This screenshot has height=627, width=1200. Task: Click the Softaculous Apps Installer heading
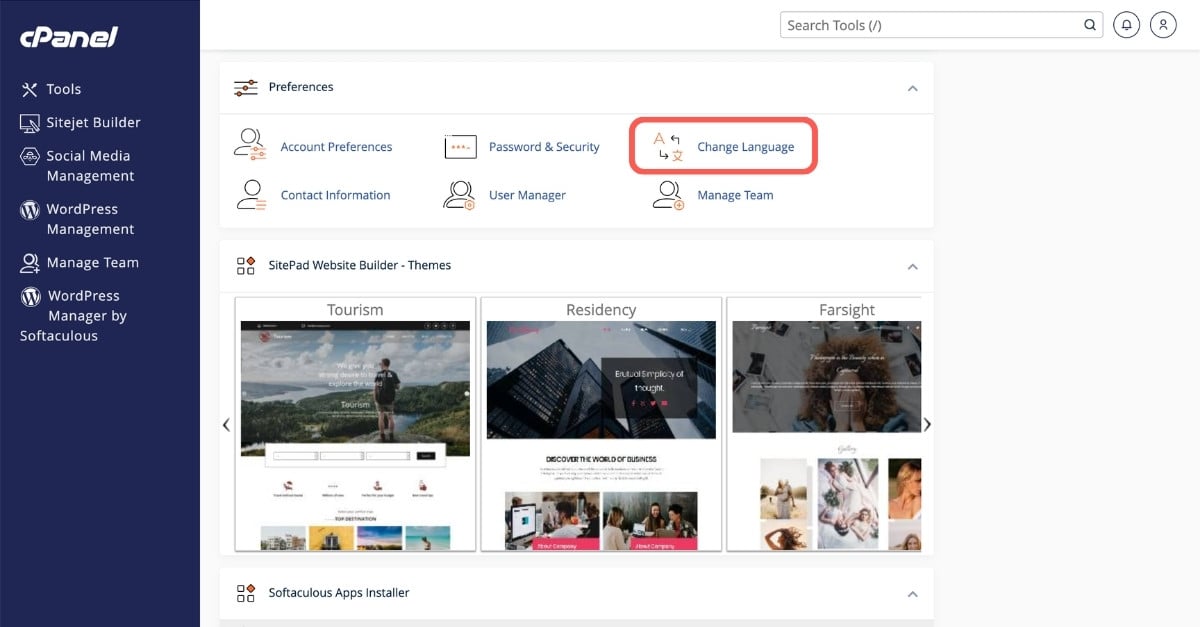[339, 593]
